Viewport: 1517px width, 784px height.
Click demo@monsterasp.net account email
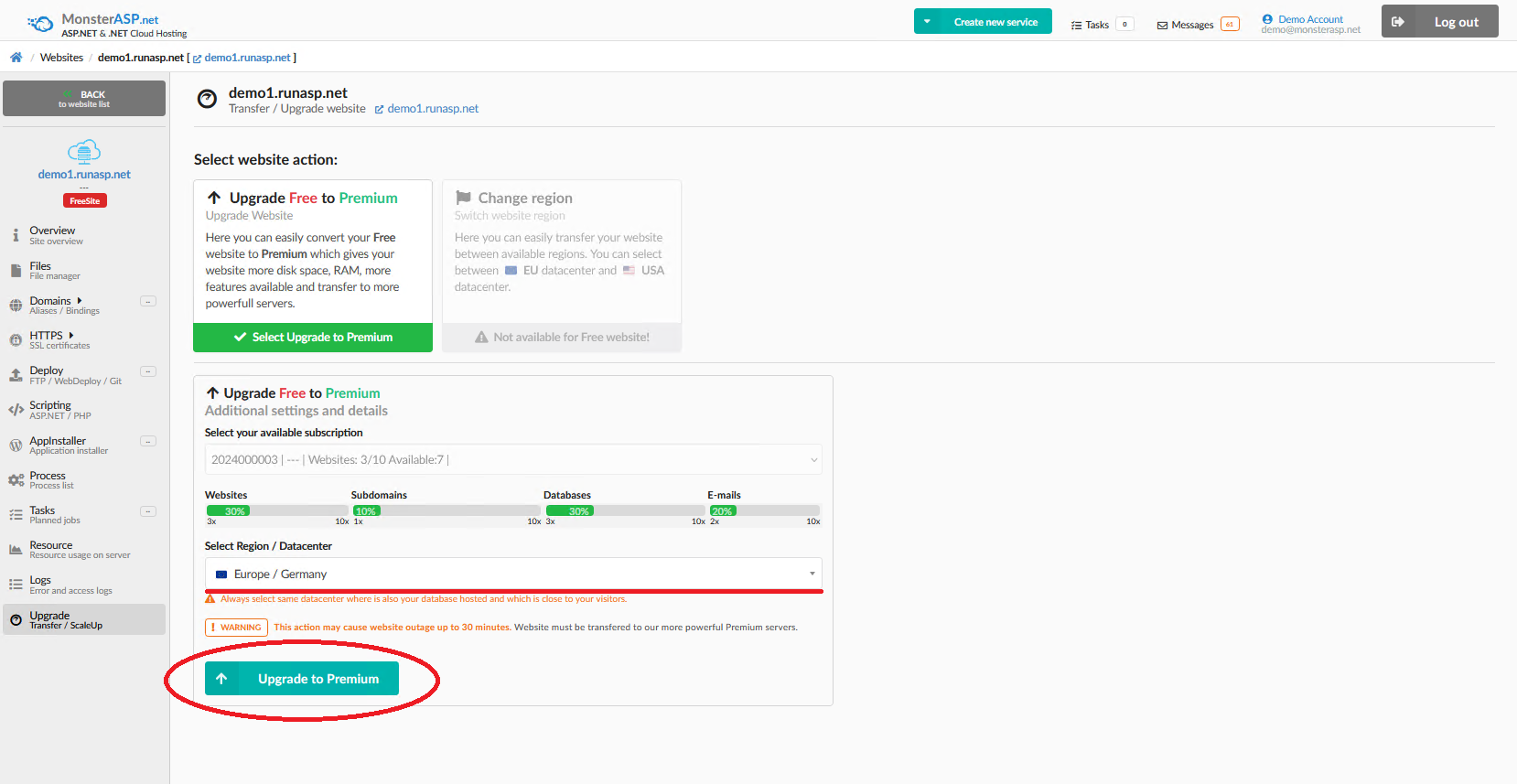coord(1310,30)
